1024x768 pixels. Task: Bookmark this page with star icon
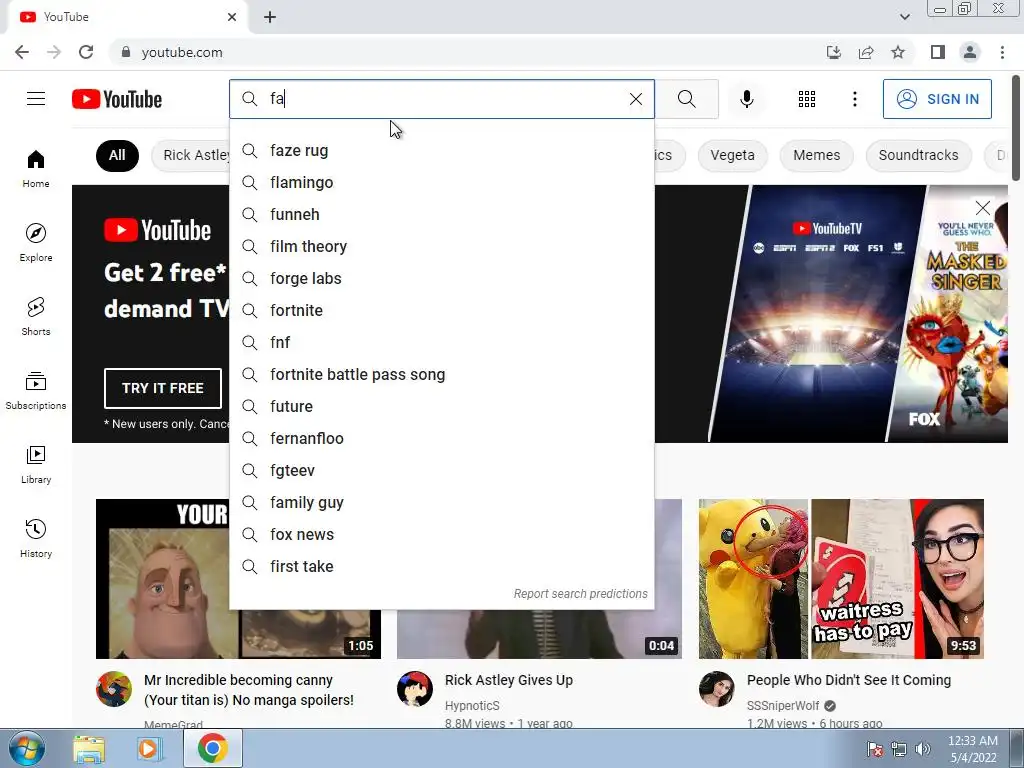(898, 52)
